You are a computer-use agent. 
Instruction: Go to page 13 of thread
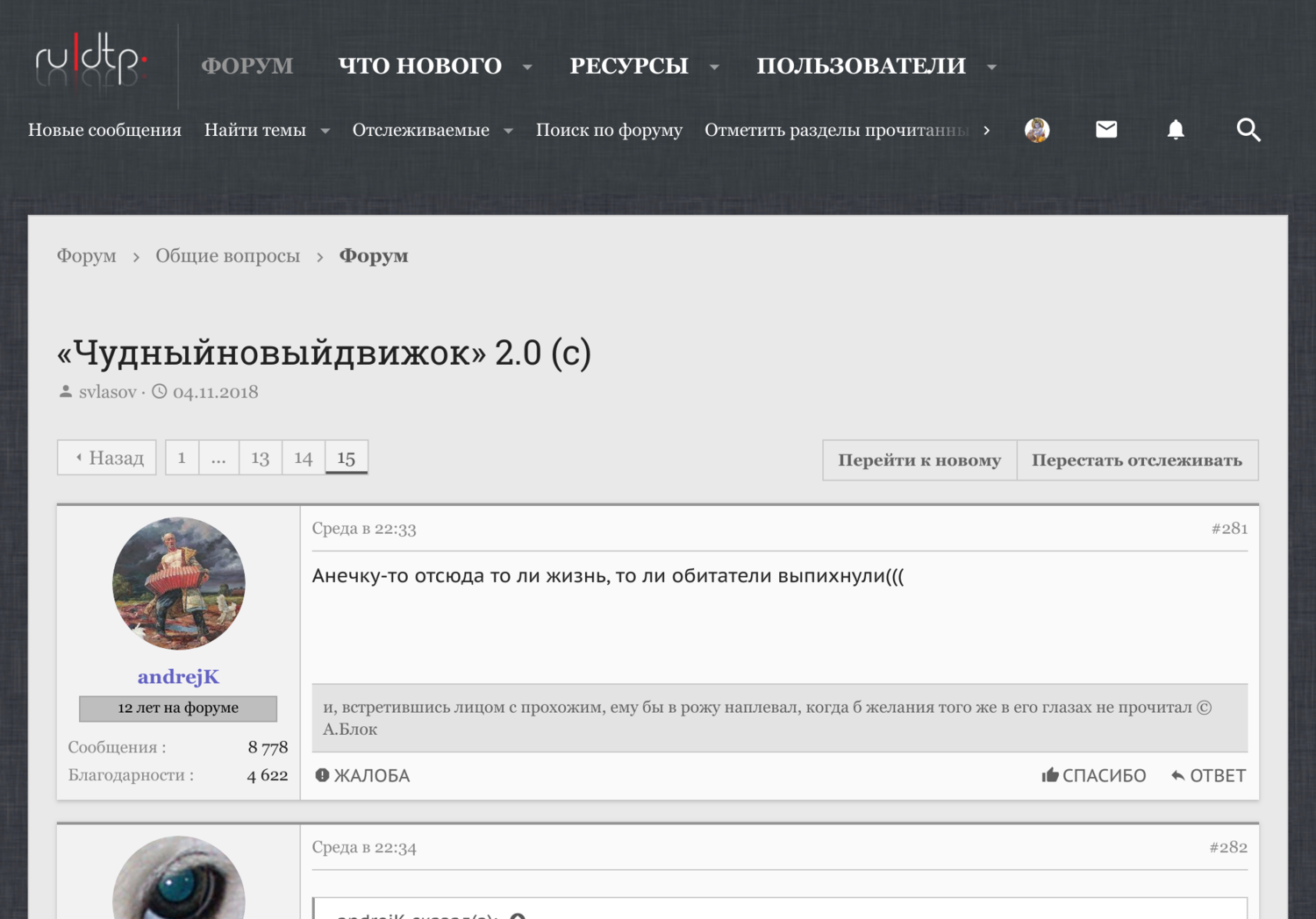coord(261,458)
